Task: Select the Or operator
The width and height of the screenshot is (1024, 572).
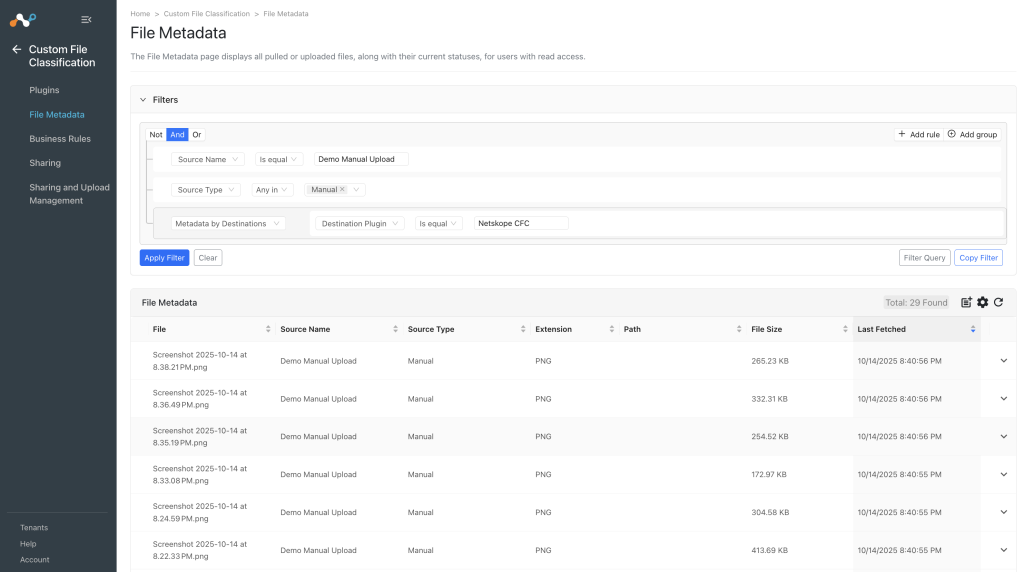Action: [x=197, y=135]
